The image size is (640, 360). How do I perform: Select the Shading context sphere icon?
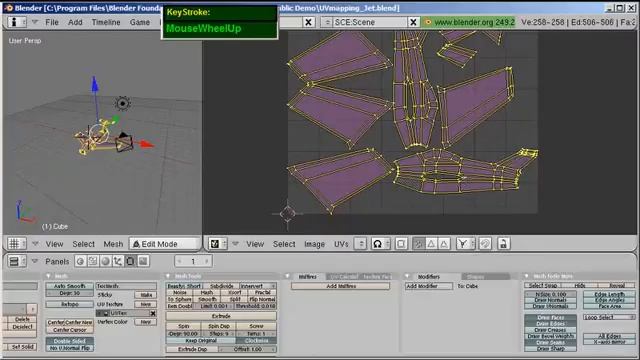tap(105, 261)
